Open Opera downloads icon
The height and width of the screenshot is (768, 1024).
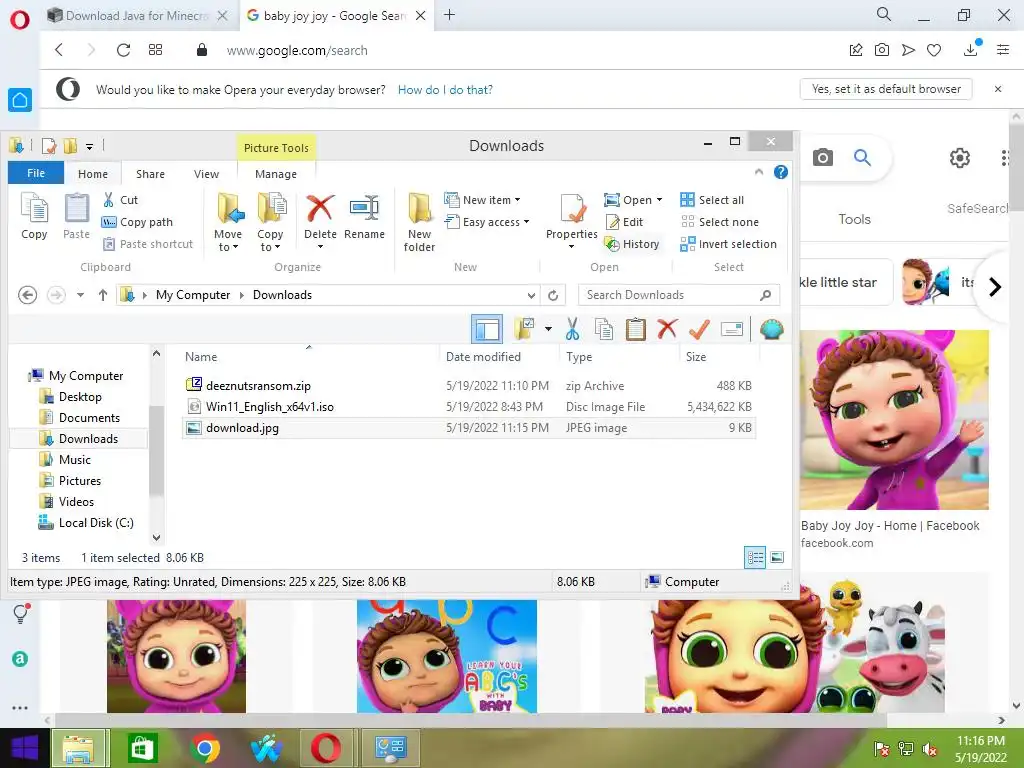pos(971,50)
